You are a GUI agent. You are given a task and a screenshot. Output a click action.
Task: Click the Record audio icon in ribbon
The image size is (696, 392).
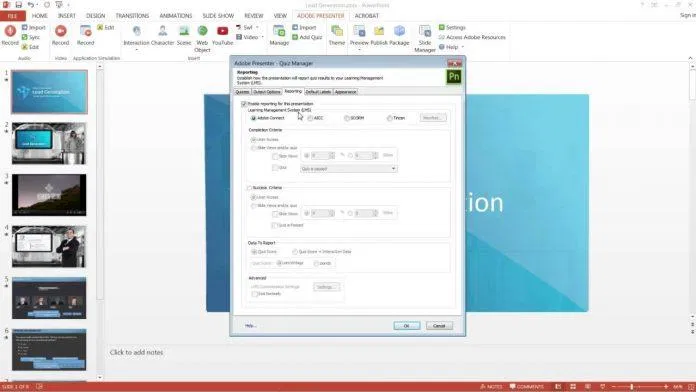10,31
